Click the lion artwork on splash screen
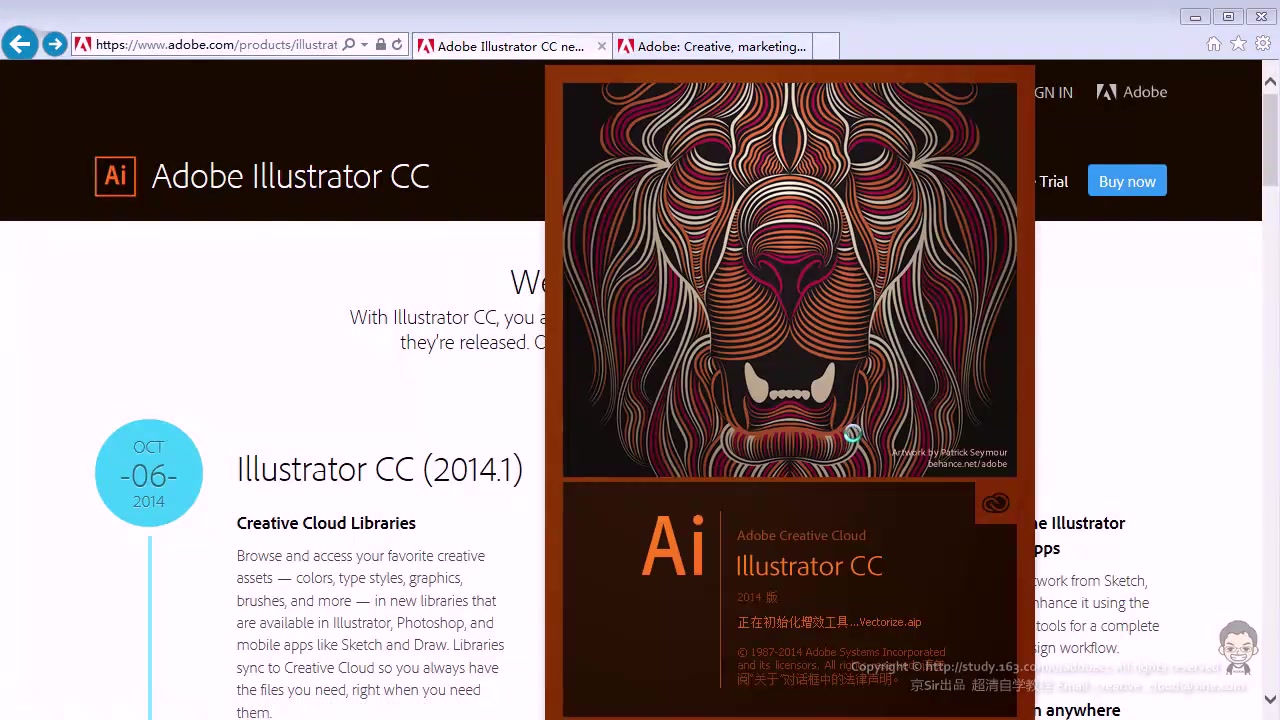 click(x=789, y=279)
